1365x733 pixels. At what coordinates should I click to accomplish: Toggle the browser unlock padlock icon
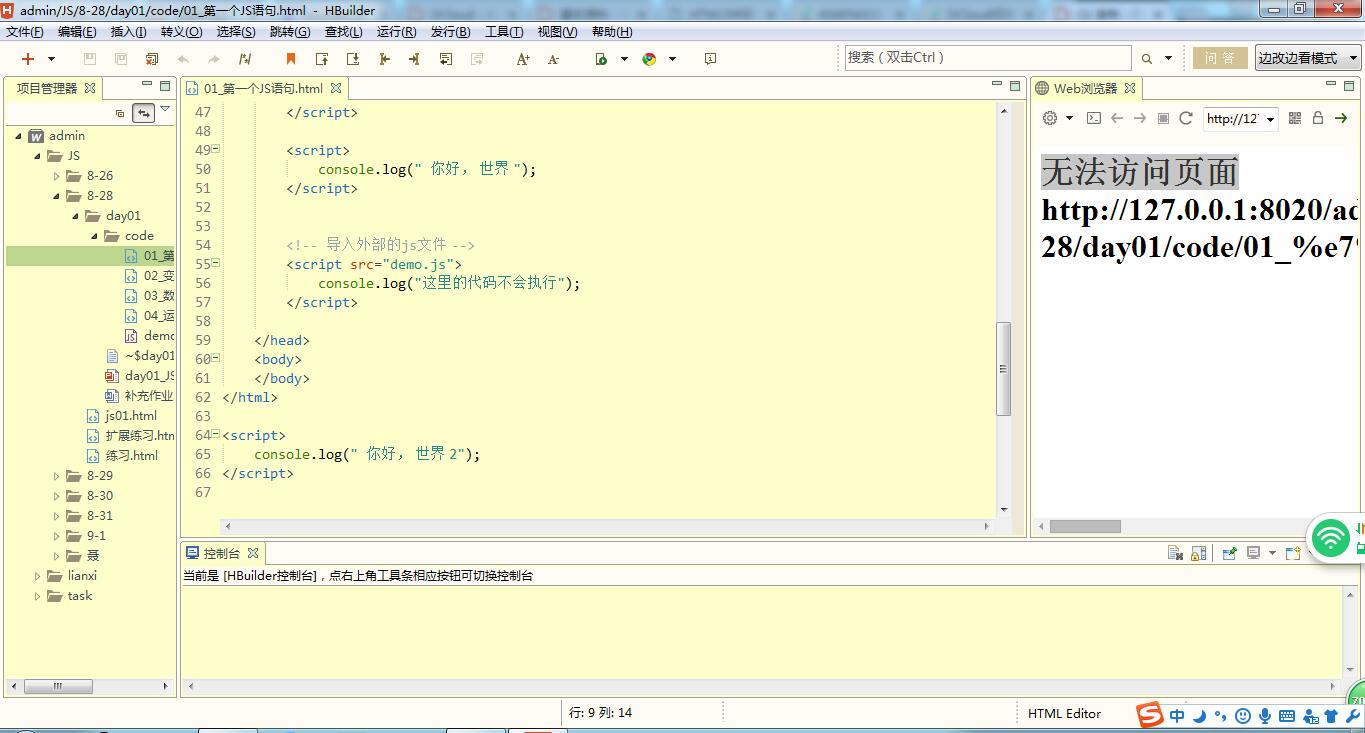[x=1318, y=118]
